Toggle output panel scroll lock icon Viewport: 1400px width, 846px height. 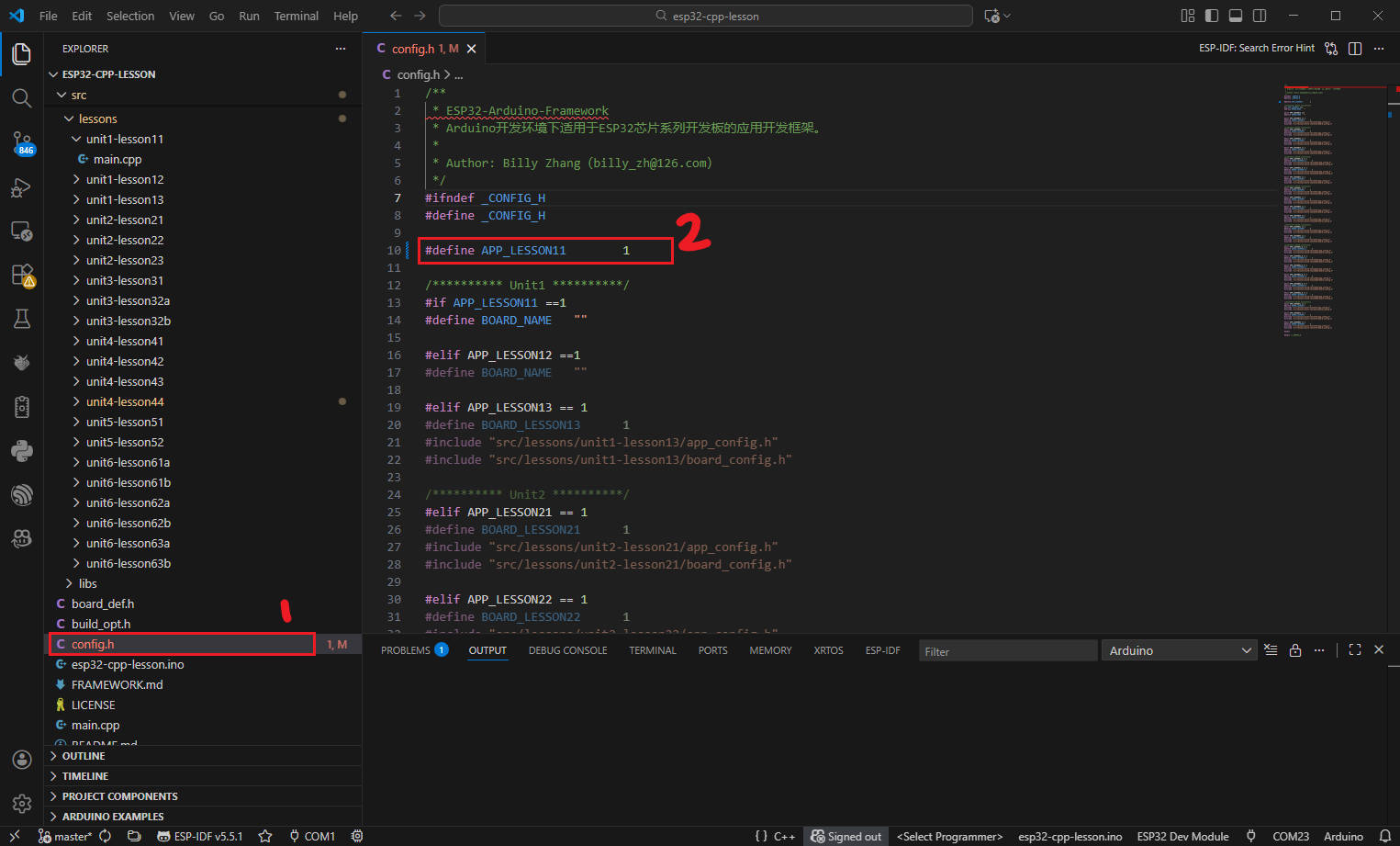pyautogui.click(x=1294, y=650)
